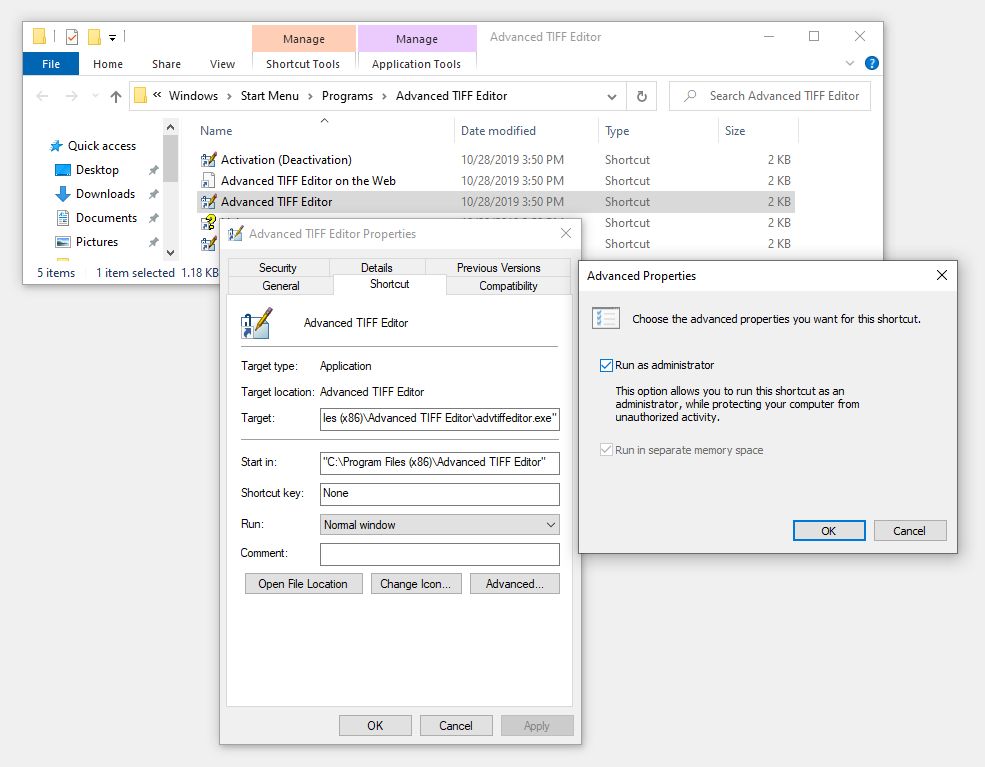
Task: Expand the address bar history dropdown
Action: (611, 97)
